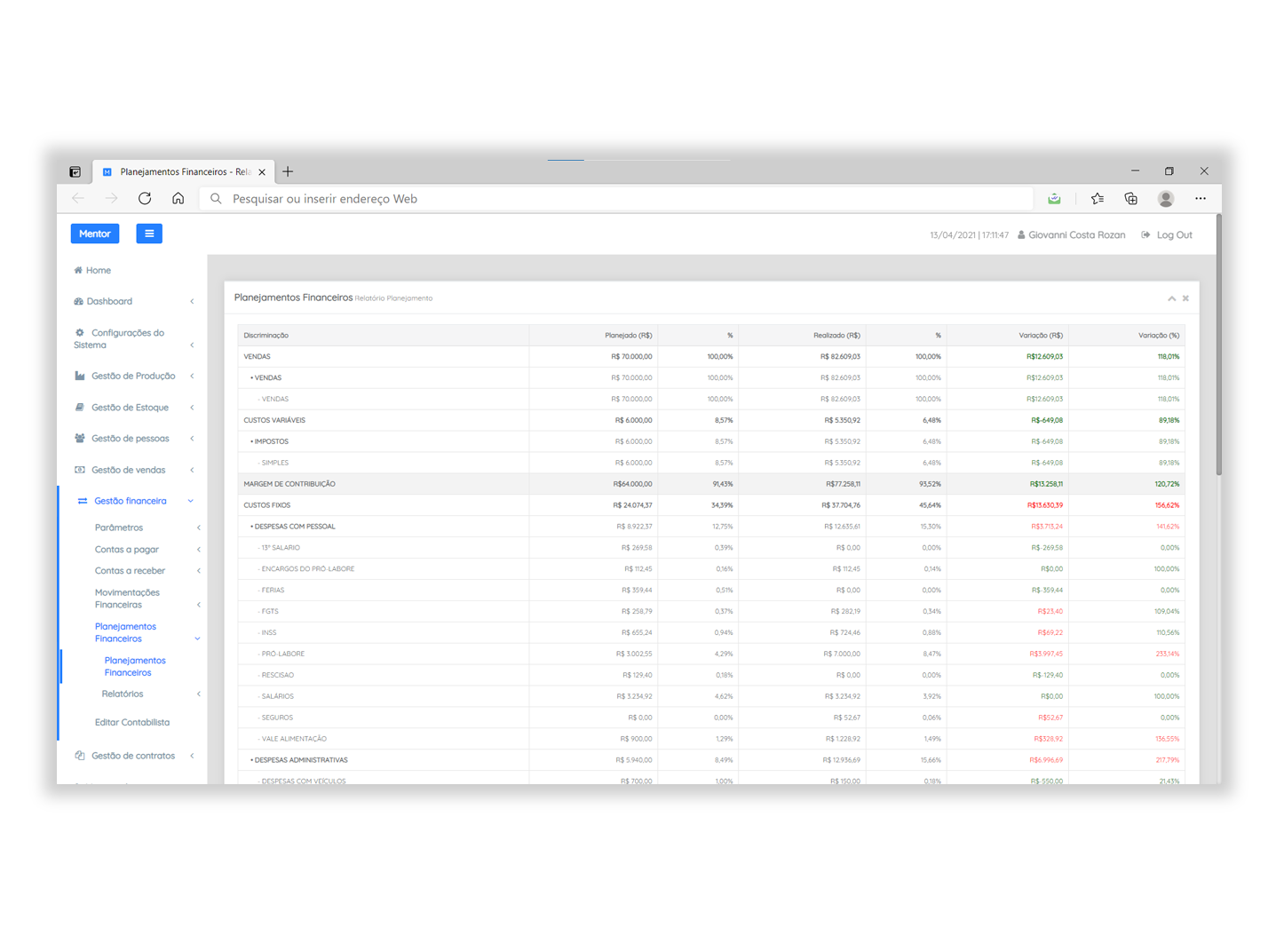Screen dimensions: 1276x952
Task: Expand Dashboard sidebar chevron
Action: coord(192,301)
